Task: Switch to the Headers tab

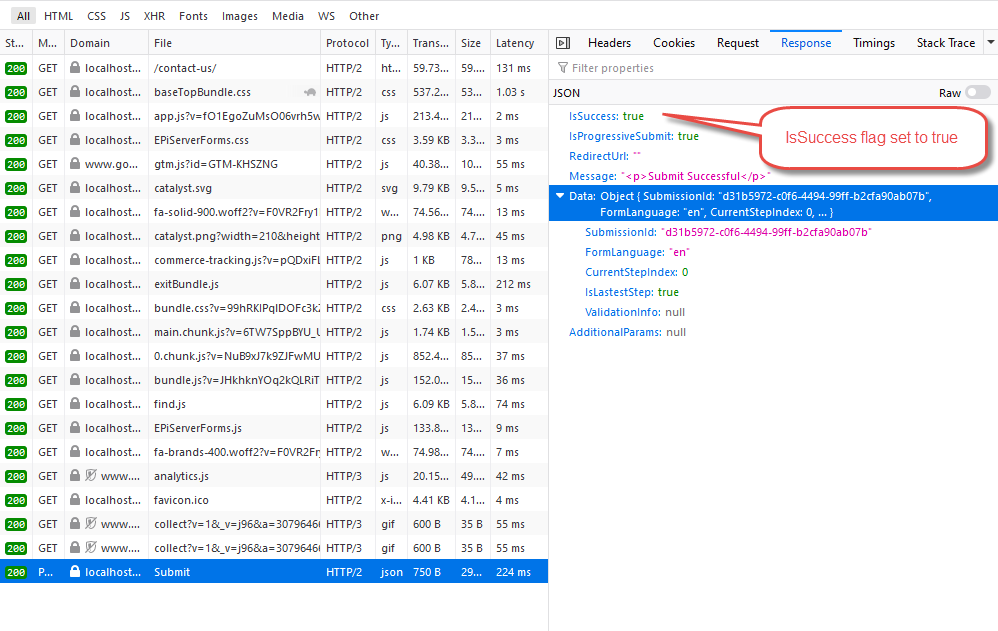Action: [609, 43]
